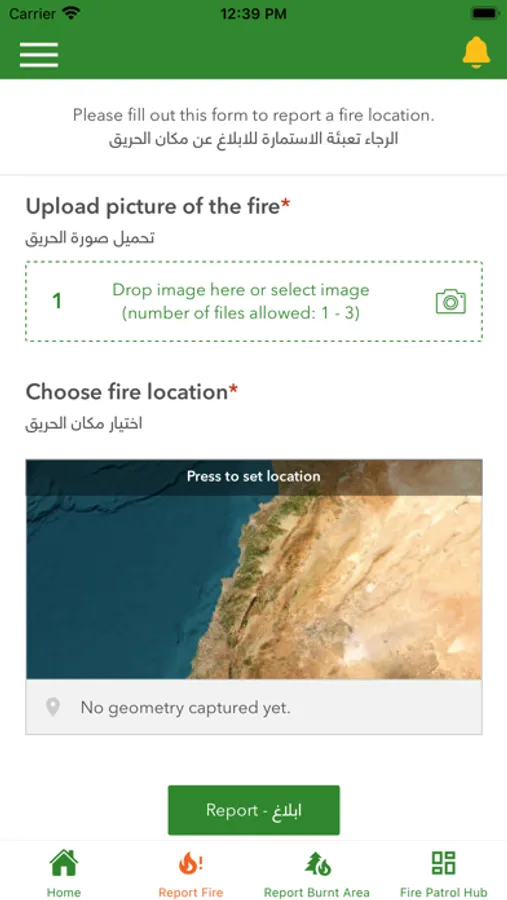The width and height of the screenshot is (507, 900).
Task: Click the image counter number 1
Action: click(x=57, y=301)
